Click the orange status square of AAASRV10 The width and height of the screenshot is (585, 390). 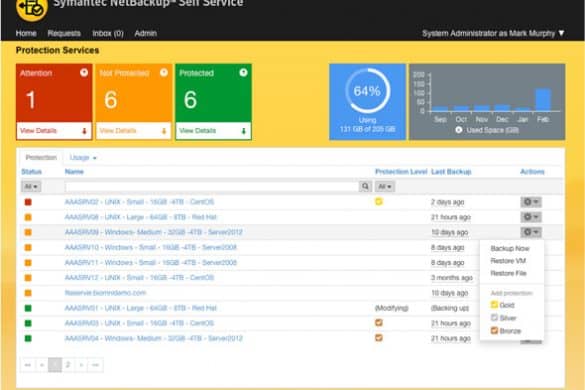click(x=28, y=247)
